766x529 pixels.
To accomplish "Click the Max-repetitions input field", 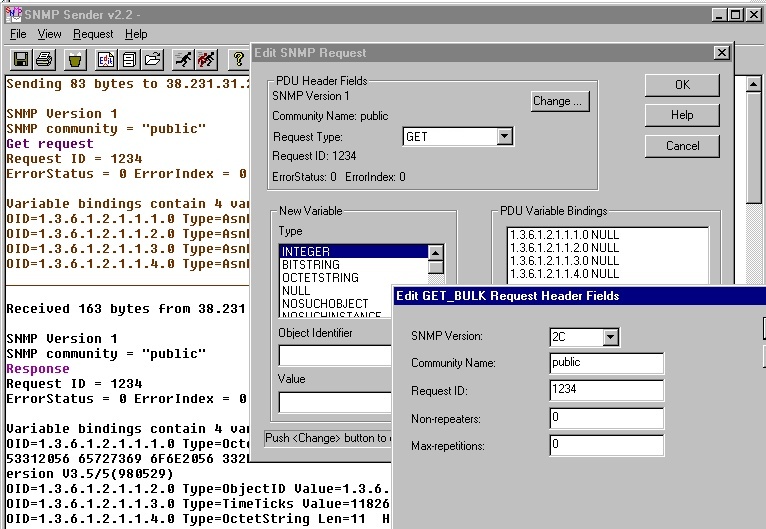I will [606, 445].
